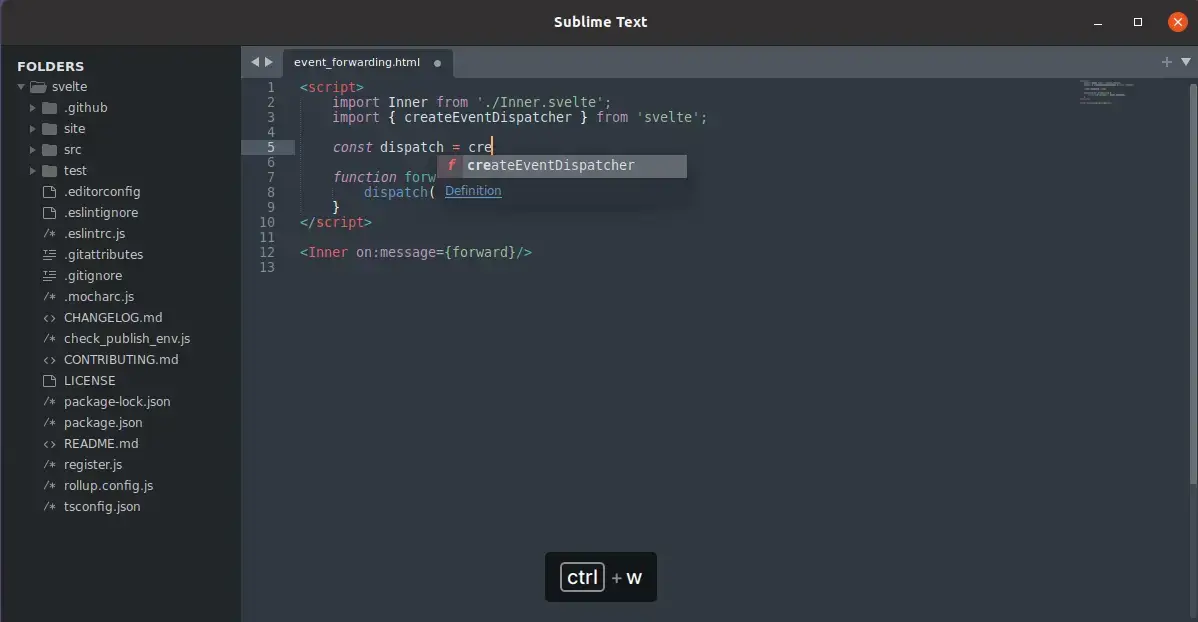Click the minimap code preview
Image resolution: width=1198 pixels, height=622 pixels.
1106,92
